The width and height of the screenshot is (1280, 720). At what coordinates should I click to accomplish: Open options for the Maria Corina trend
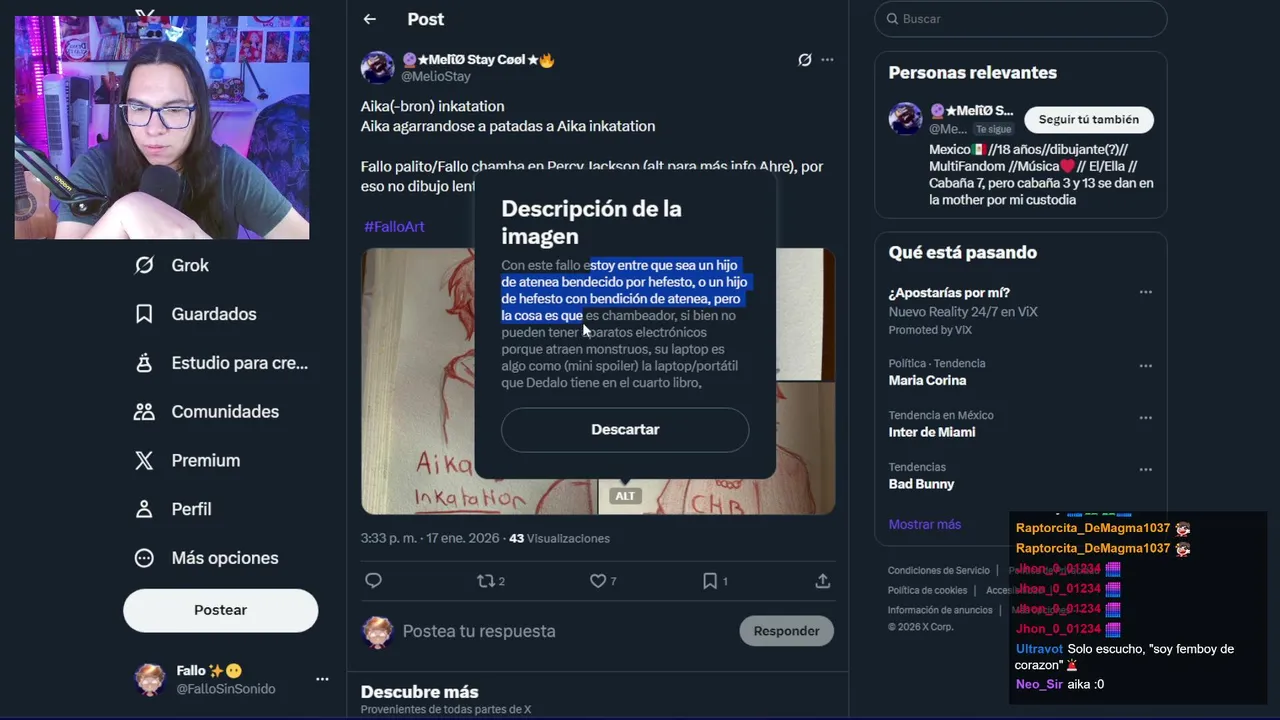[x=1146, y=365]
